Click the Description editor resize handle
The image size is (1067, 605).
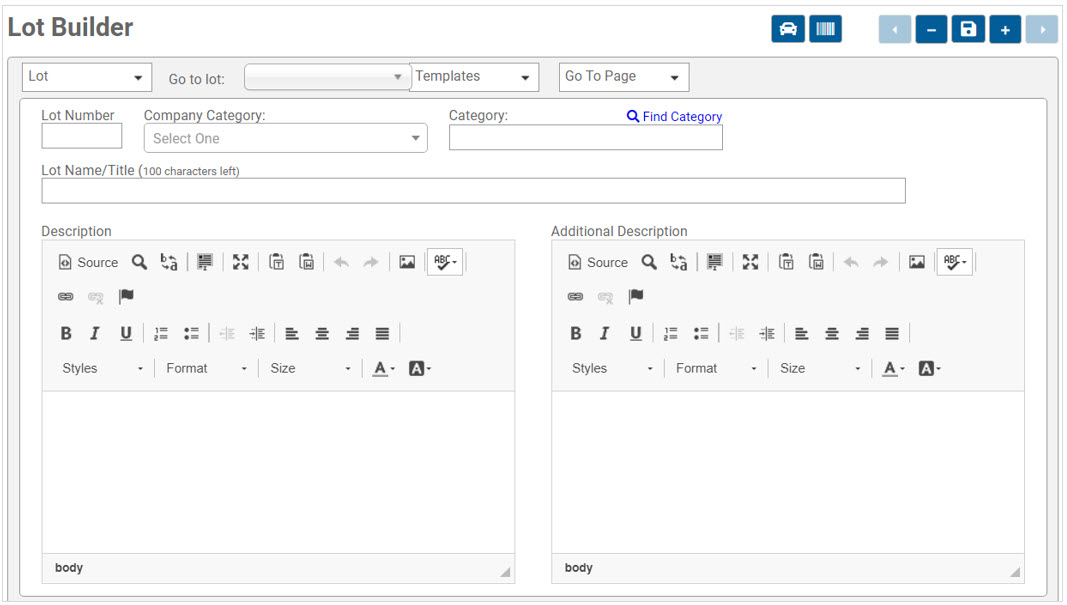coord(505,572)
